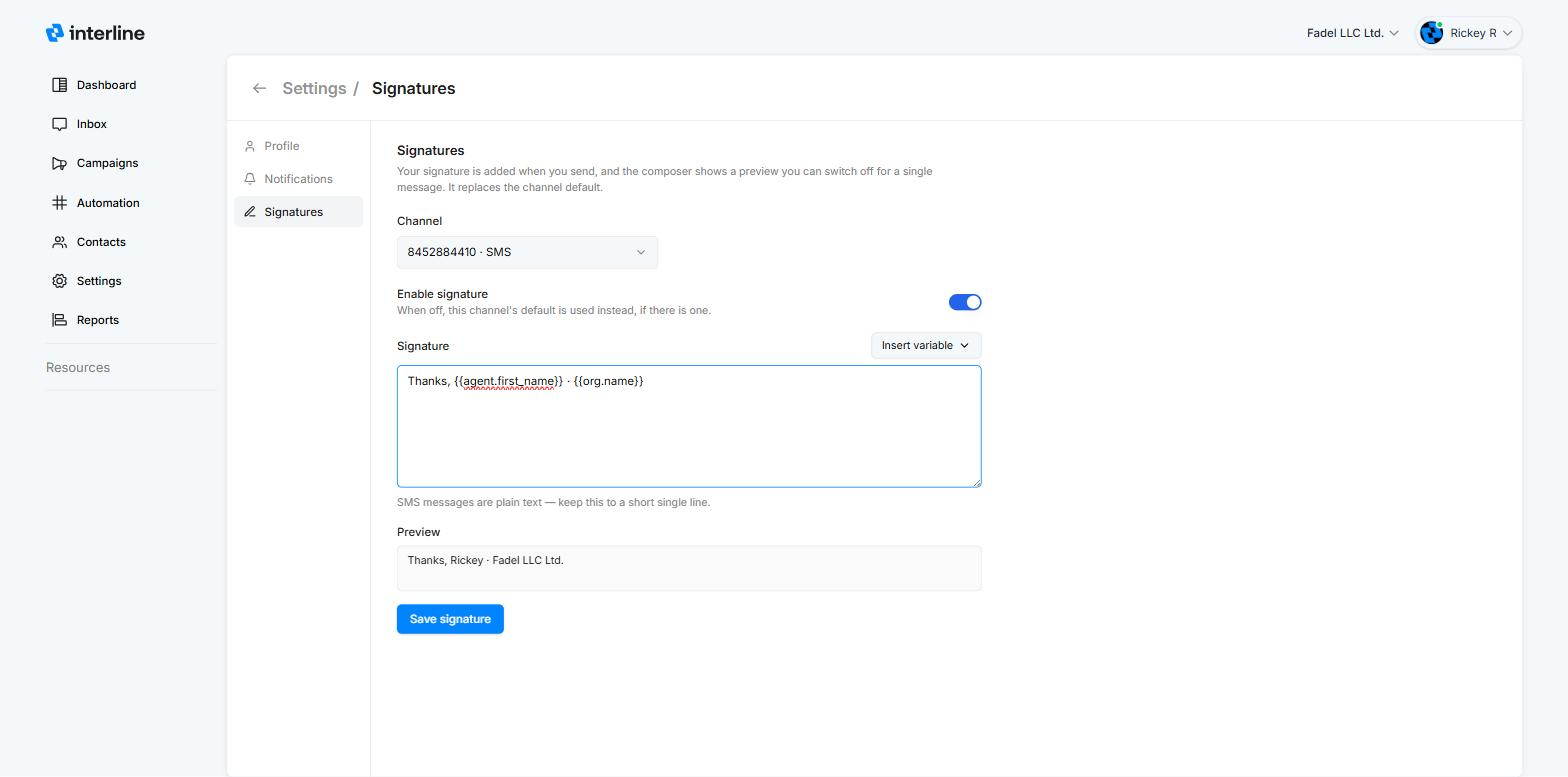This screenshot has width=1568, height=777.
Task: Open the Insert variable dropdown
Action: 926,345
